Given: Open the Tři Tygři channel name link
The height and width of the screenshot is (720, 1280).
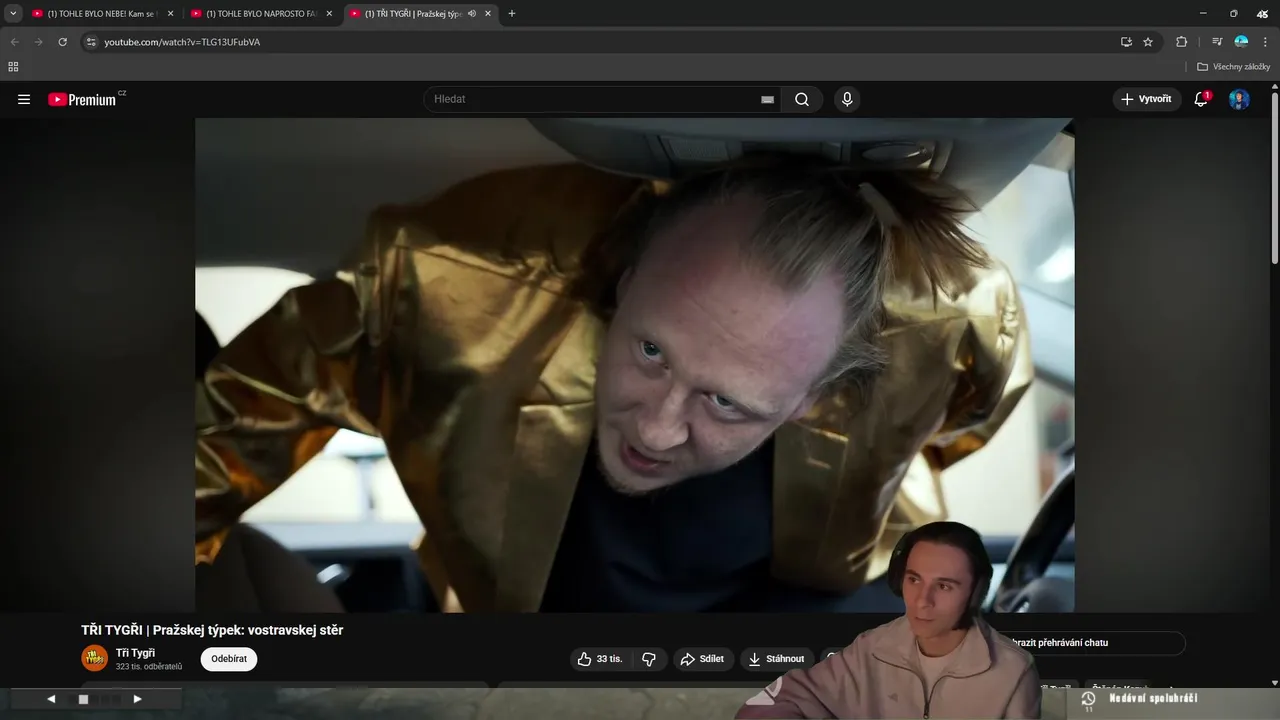Looking at the screenshot, I should (135, 653).
